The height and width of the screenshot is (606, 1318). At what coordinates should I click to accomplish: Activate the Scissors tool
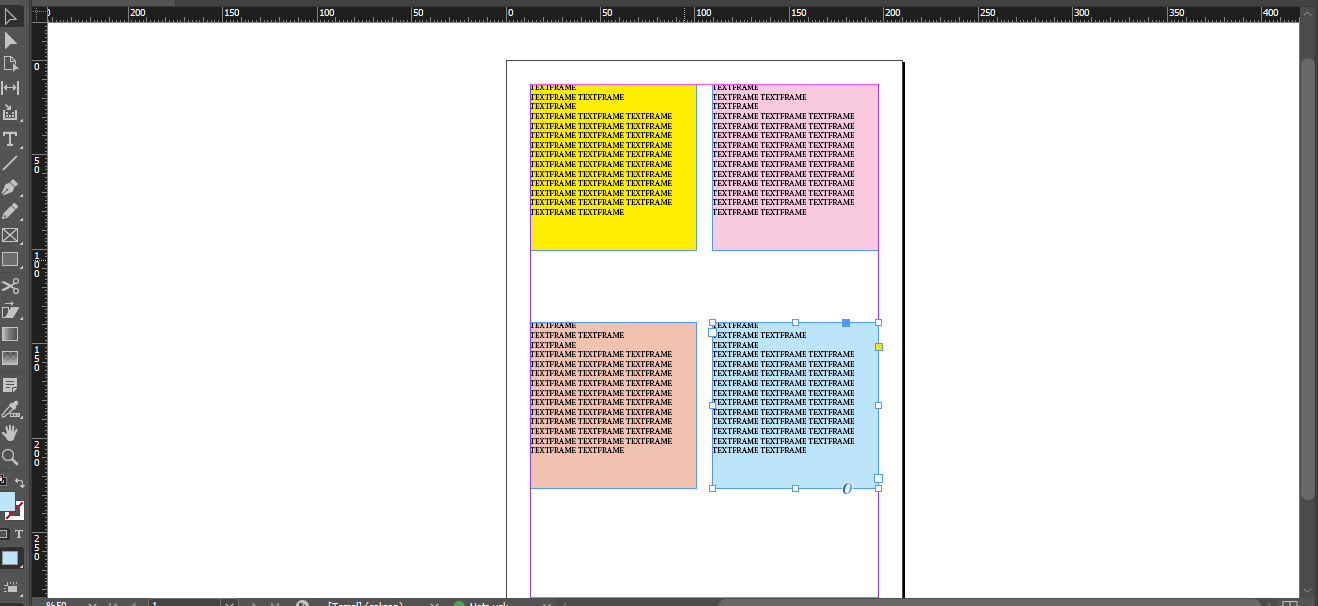[x=12, y=286]
